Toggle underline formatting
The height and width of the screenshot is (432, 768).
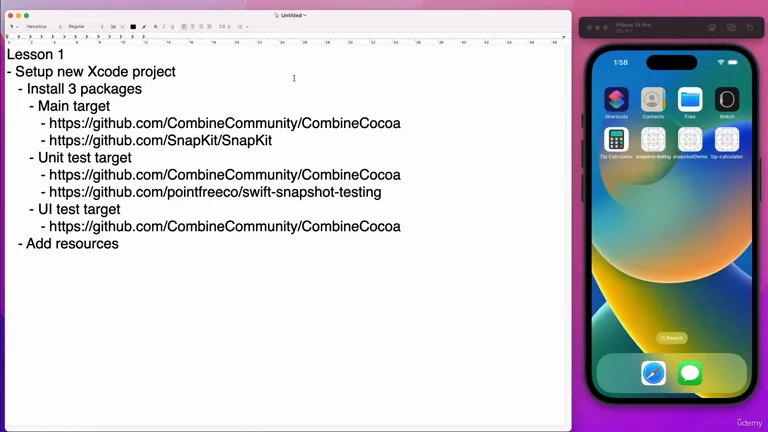[x=172, y=27]
